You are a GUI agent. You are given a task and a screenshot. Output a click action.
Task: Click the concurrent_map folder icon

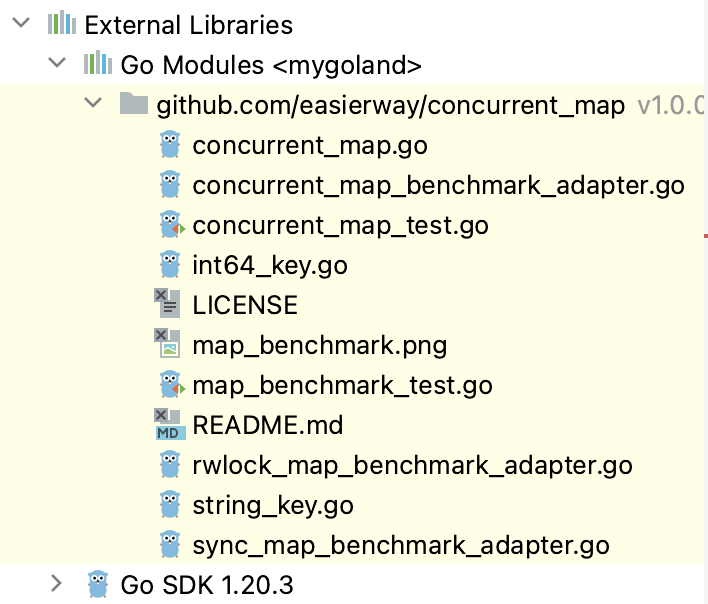[x=134, y=103]
